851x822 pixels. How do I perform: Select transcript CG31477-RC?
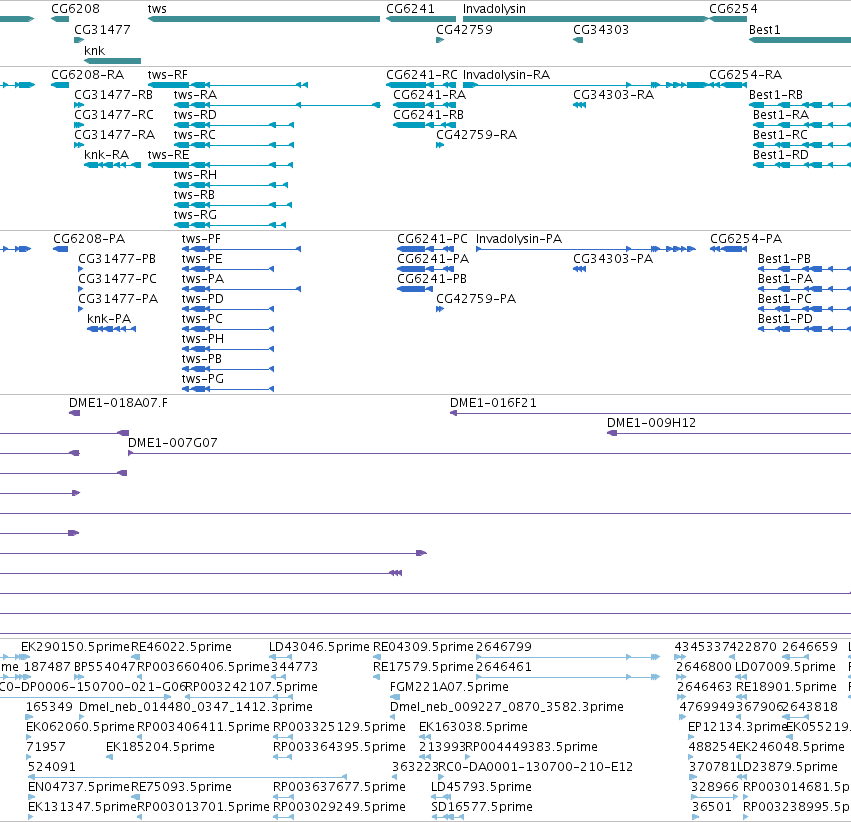79,125
